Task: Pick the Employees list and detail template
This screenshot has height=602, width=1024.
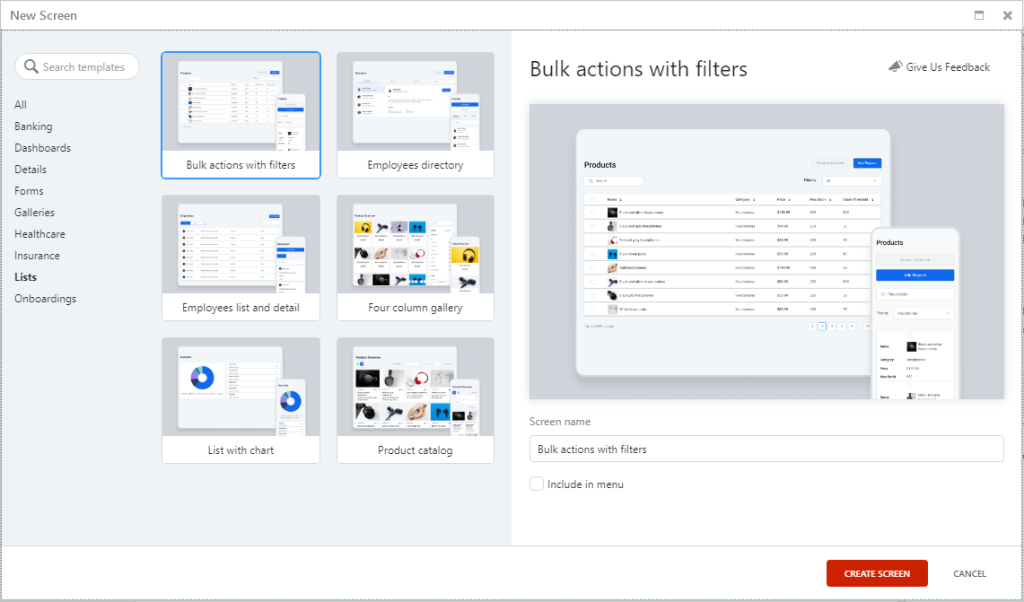Action: pos(241,258)
